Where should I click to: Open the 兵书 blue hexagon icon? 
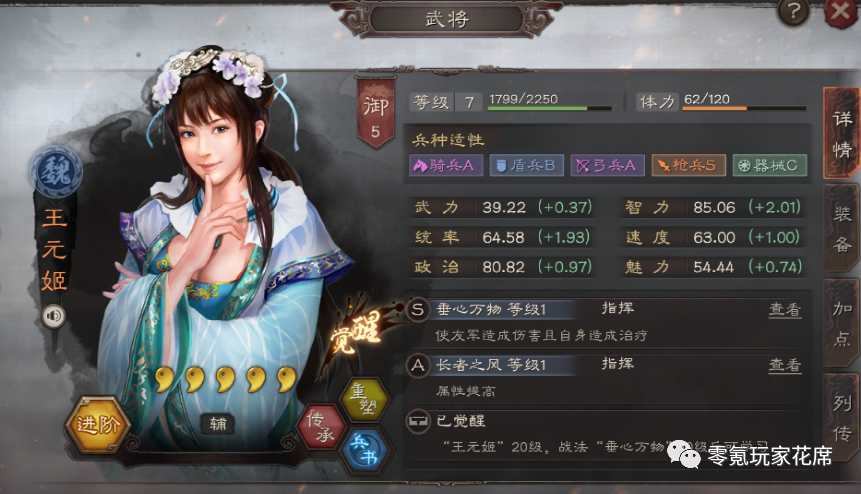point(365,449)
